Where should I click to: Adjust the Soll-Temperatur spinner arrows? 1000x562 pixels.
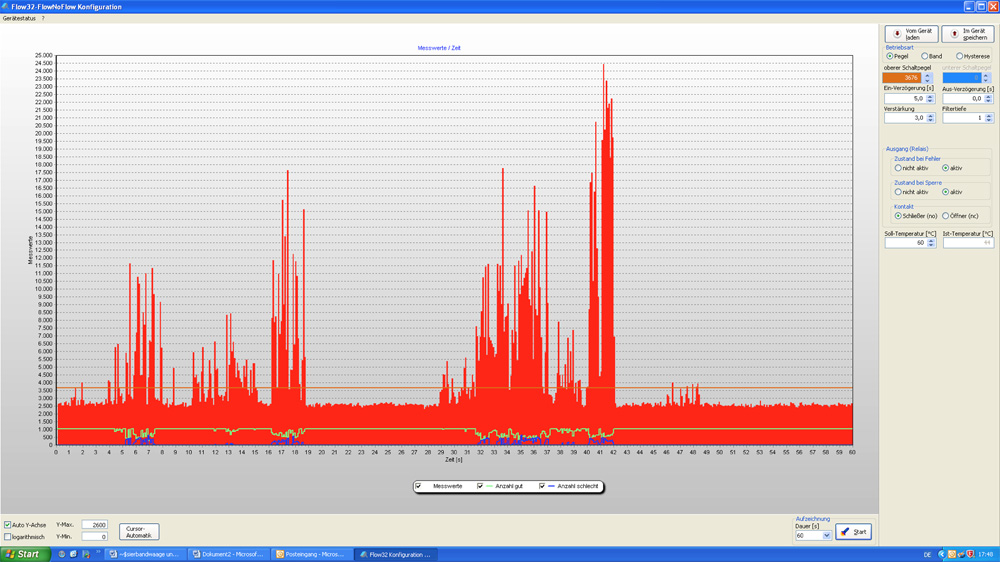931,243
